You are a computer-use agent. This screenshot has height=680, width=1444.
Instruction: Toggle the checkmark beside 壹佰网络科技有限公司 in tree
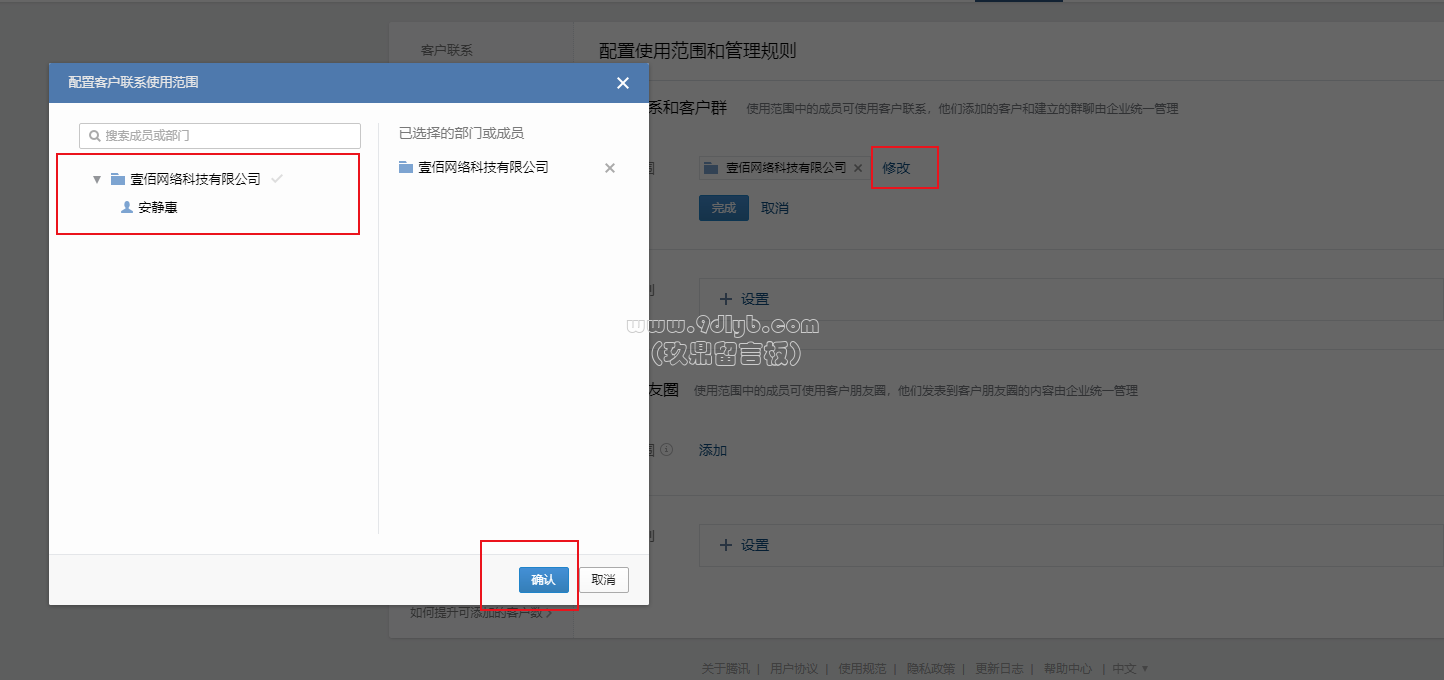click(277, 178)
